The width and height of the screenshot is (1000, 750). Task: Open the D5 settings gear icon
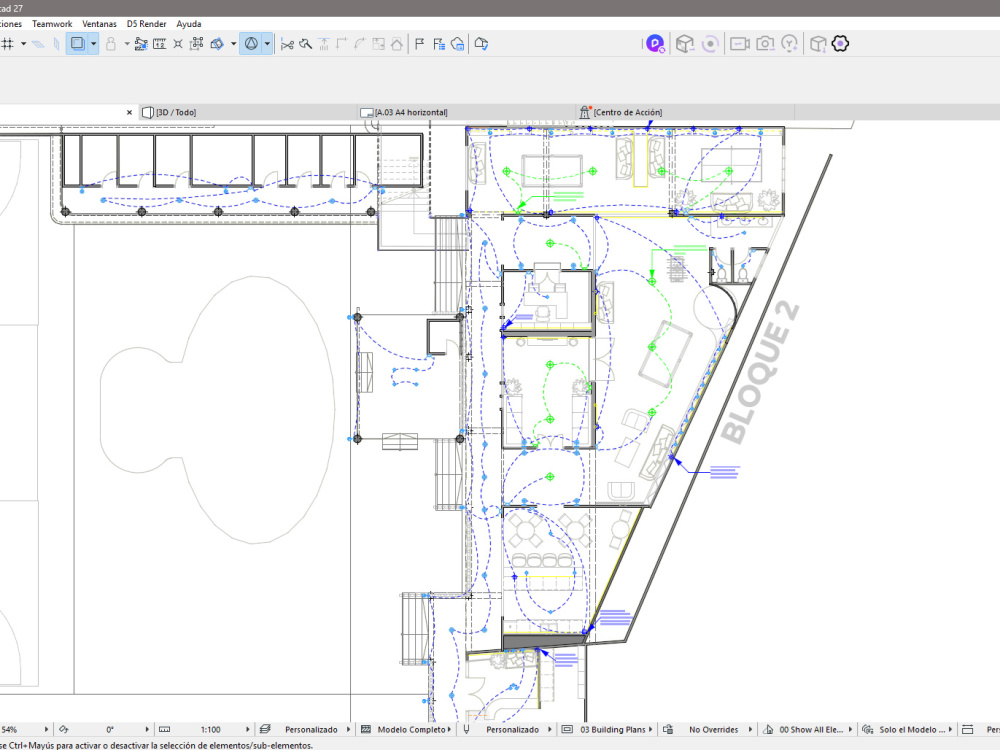pyautogui.click(x=841, y=43)
